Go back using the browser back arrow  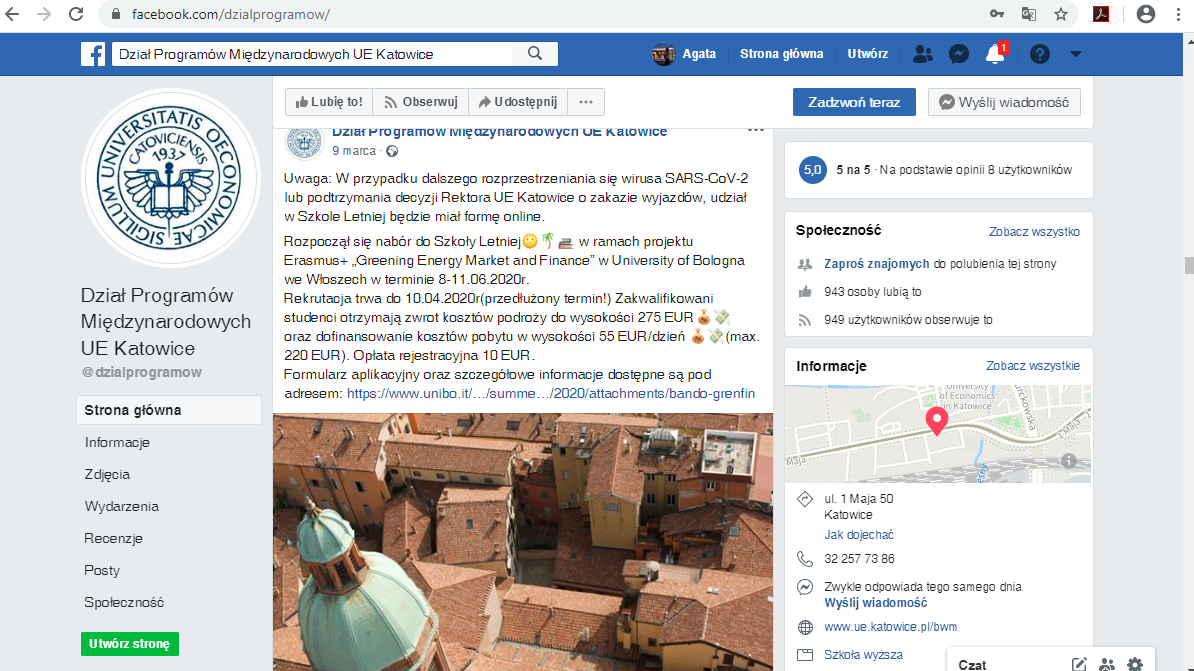tap(12, 14)
